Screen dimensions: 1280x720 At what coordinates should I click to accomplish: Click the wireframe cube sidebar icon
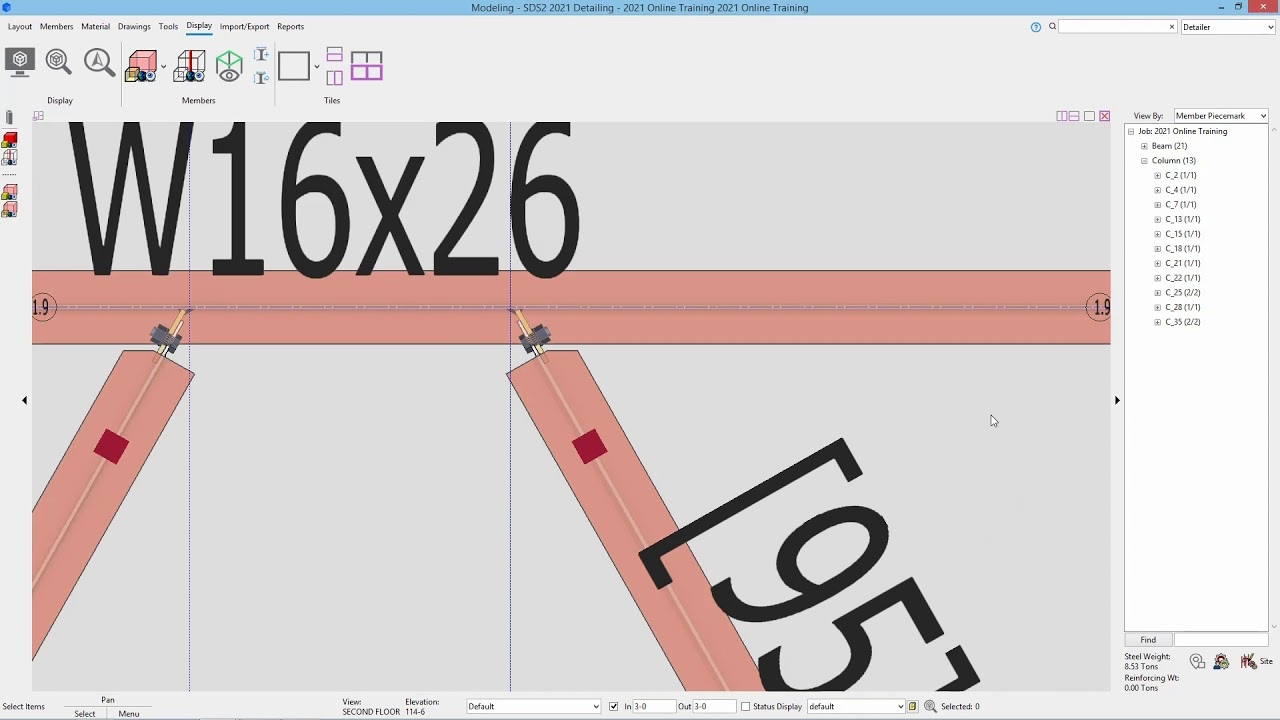point(9,157)
